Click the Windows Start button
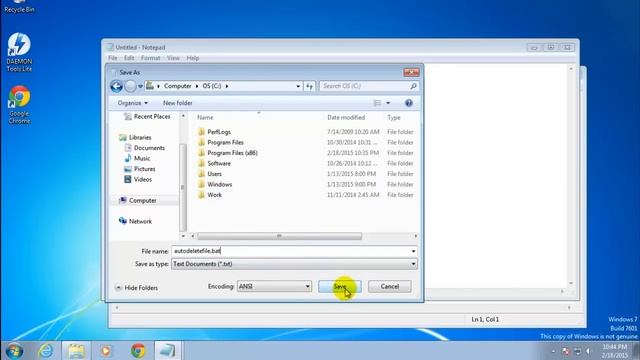 click(x=14, y=351)
